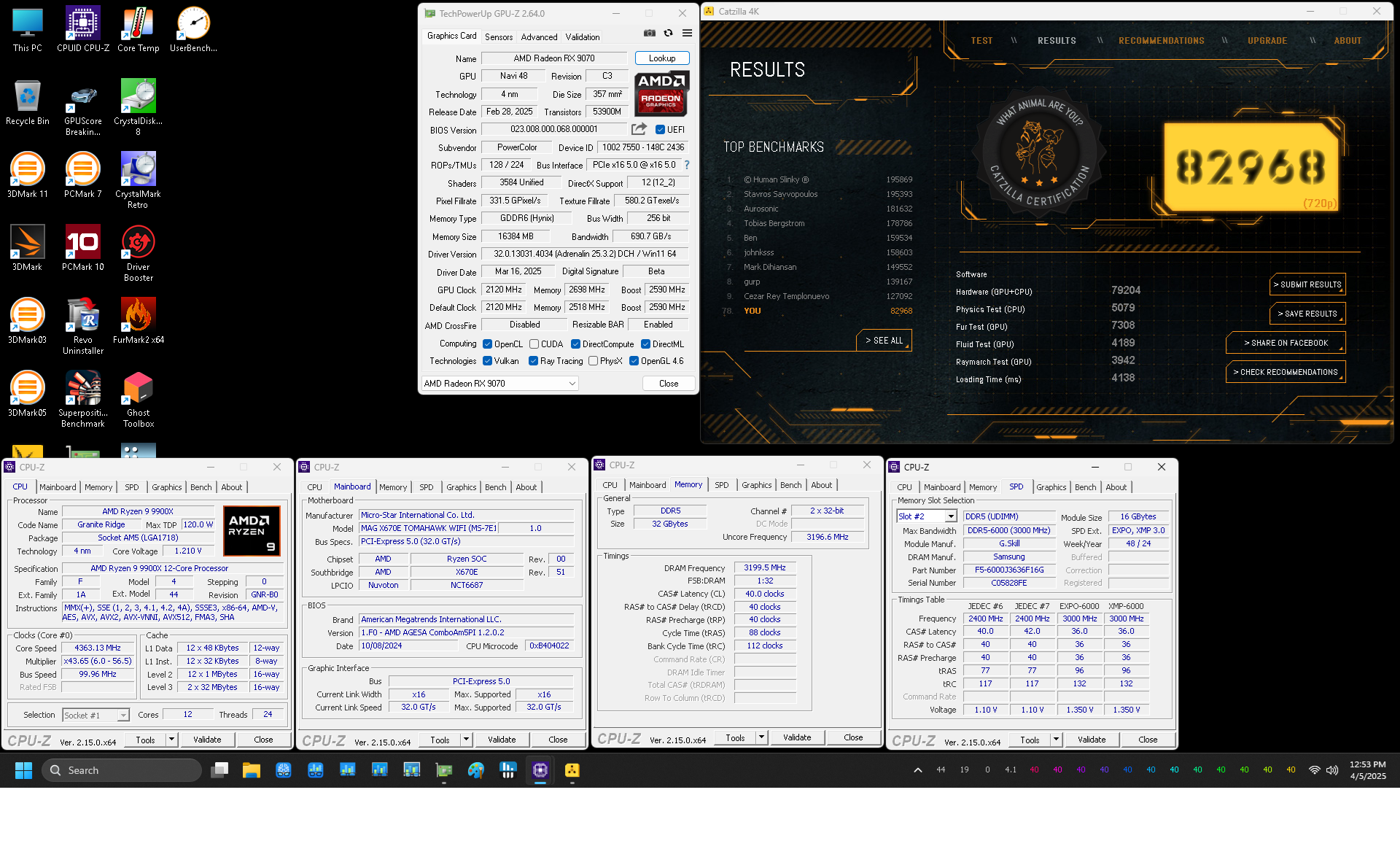Click the bus interface question mark icon
1400x849 pixels.
687,165
